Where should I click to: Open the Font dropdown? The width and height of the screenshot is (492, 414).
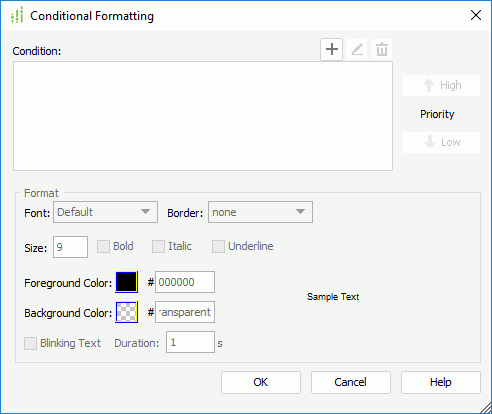105,212
